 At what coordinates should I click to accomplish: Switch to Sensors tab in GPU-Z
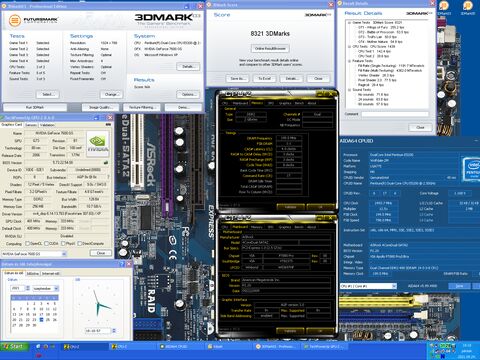tap(31, 125)
